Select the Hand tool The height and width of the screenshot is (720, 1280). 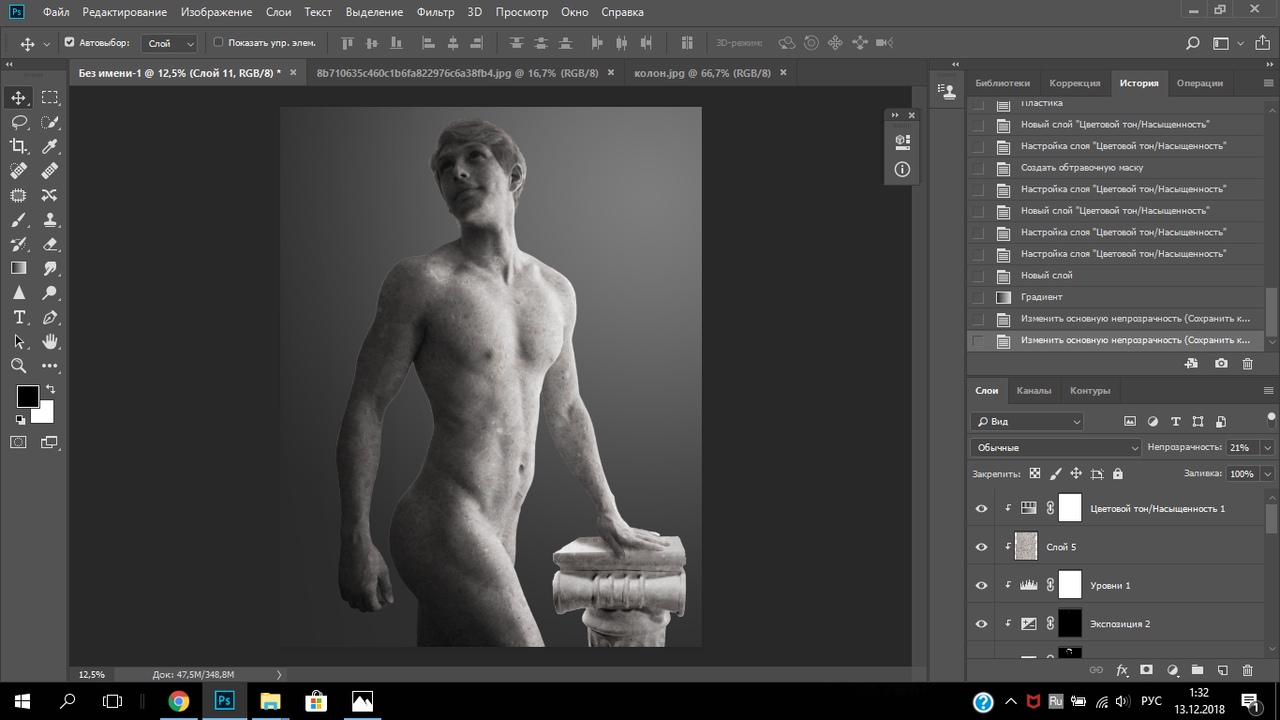click(50, 342)
